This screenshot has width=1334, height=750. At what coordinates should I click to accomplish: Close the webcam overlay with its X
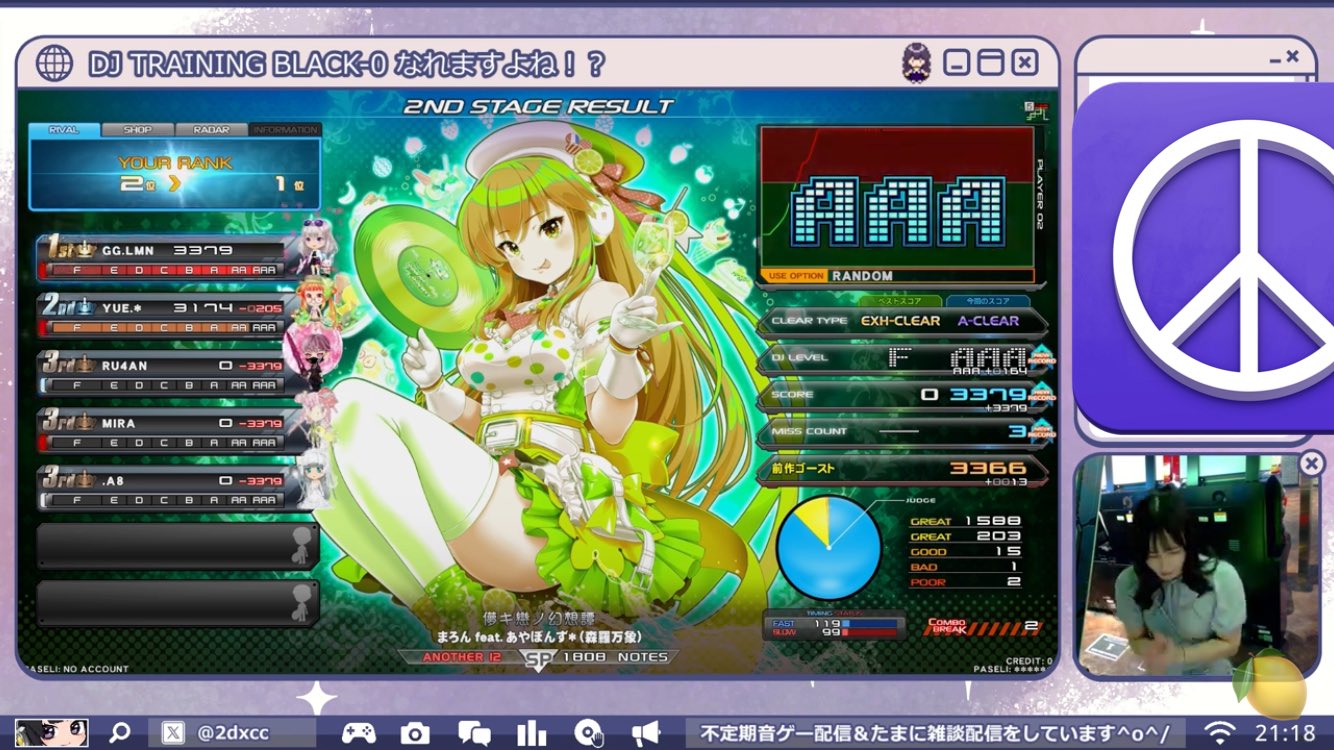1311,463
